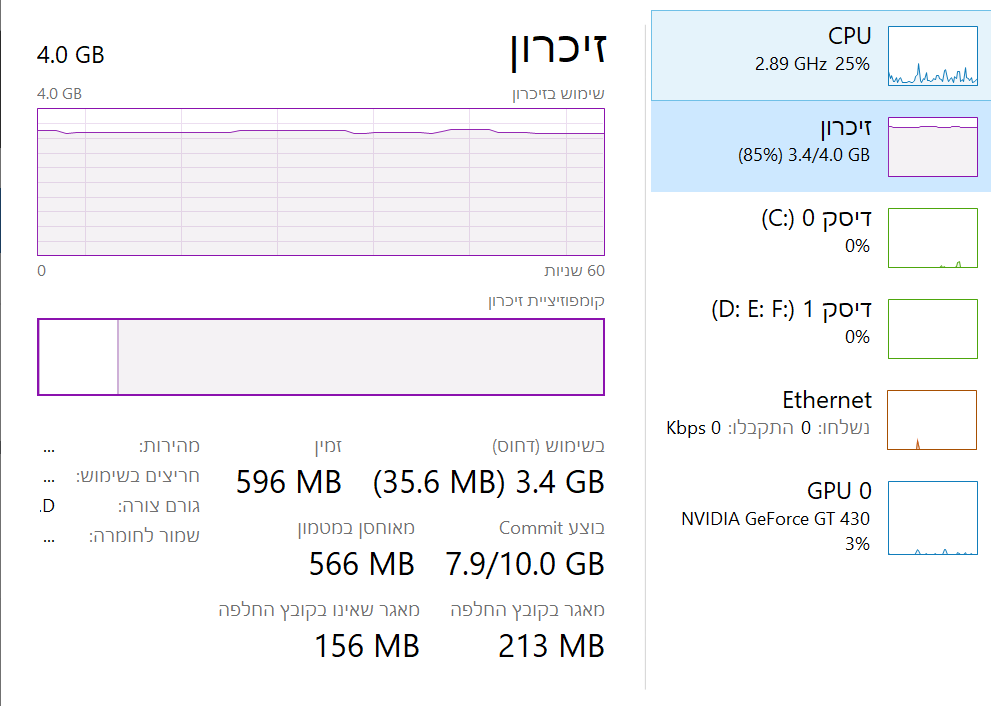Click the Disk 0 green graph thumbnail

click(x=932, y=238)
